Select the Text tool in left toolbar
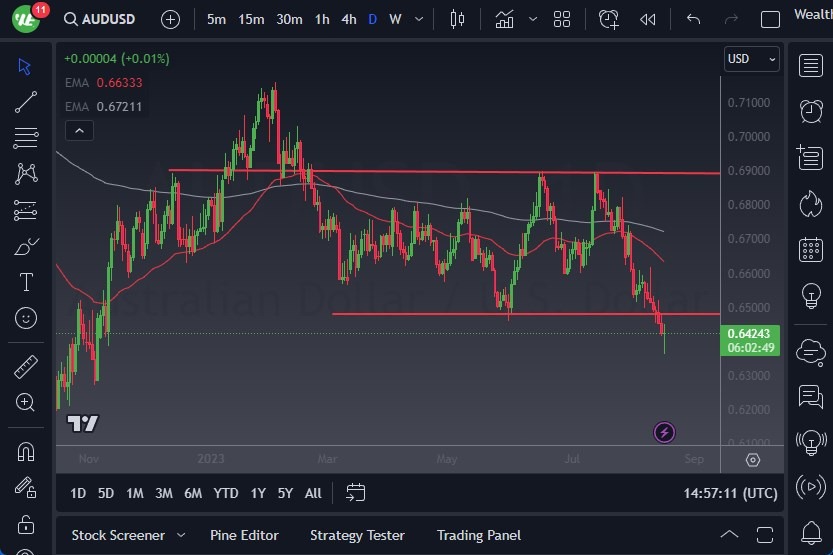The image size is (833, 555). [26, 282]
